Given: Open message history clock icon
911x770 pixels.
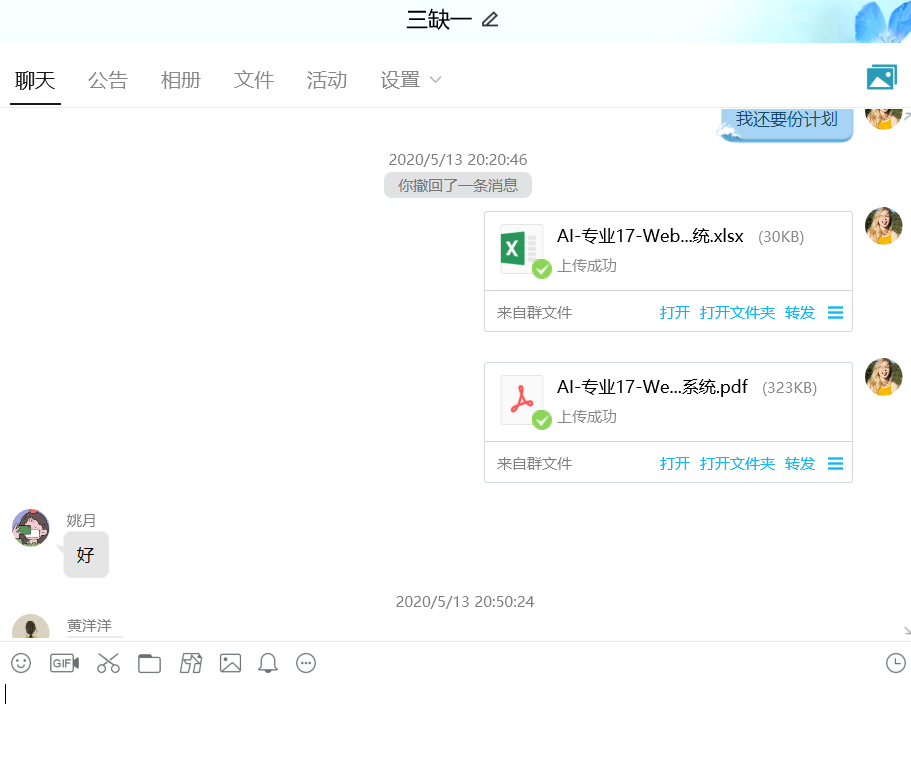Looking at the screenshot, I should [x=895, y=663].
